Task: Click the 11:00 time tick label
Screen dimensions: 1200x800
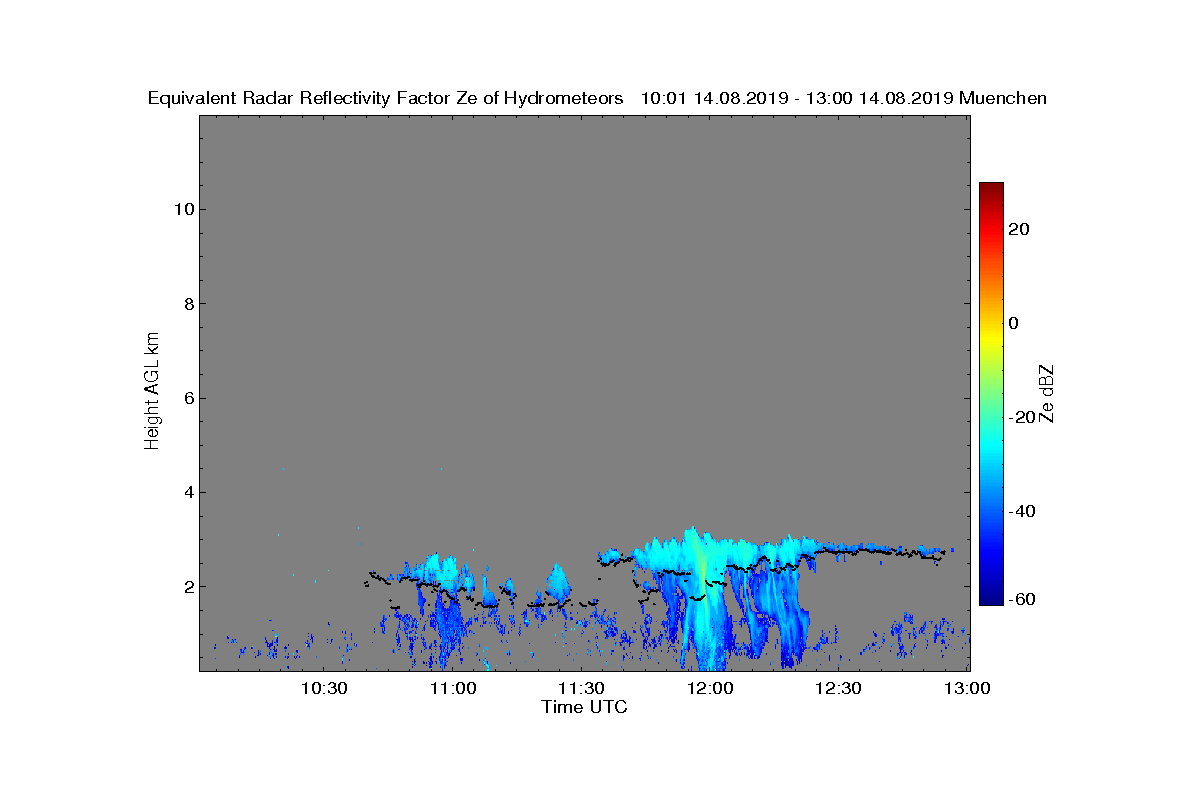Action: pos(453,688)
